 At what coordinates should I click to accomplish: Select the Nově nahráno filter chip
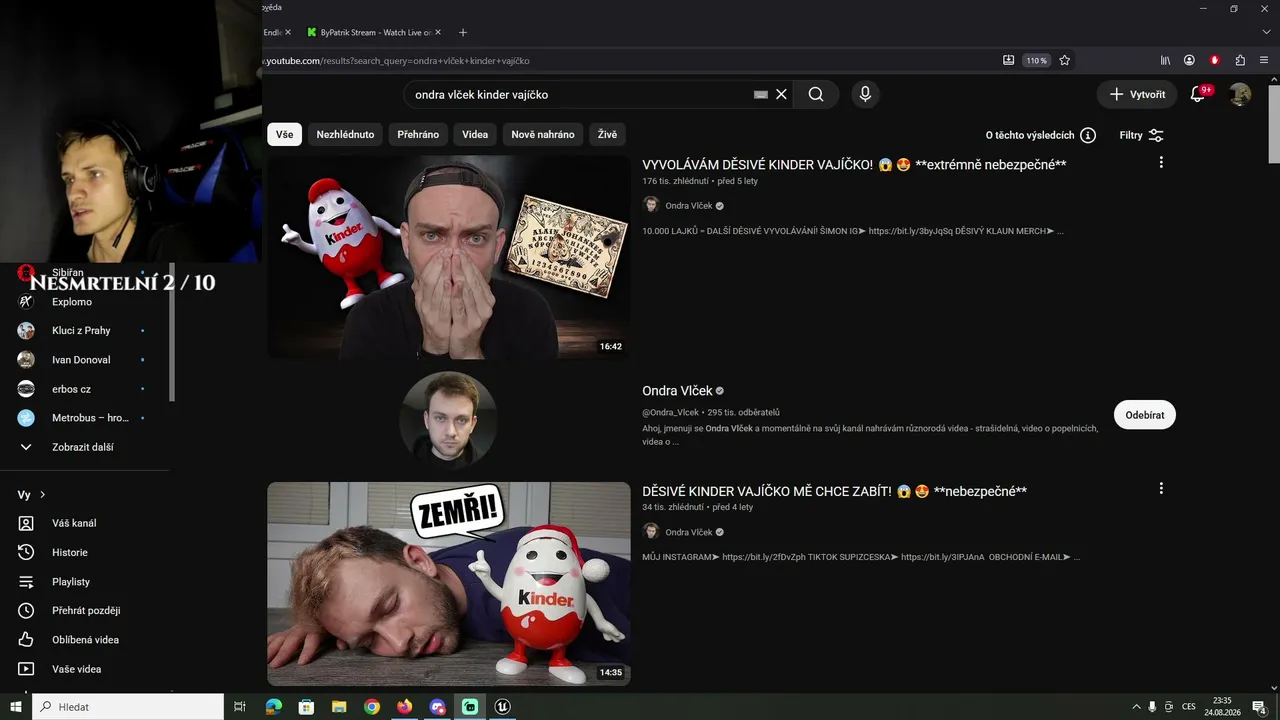pyautogui.click(x=543, y=135)
